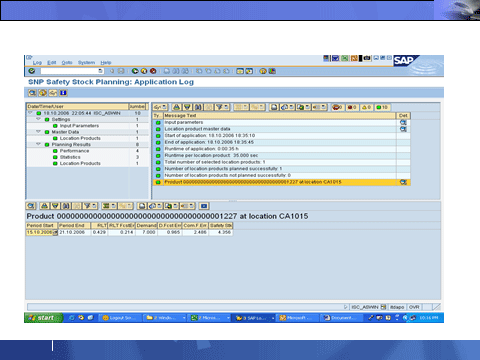The image size is (480, 360).
Task: Collapse the Planning Results tree node
Action: pos(38,144)
